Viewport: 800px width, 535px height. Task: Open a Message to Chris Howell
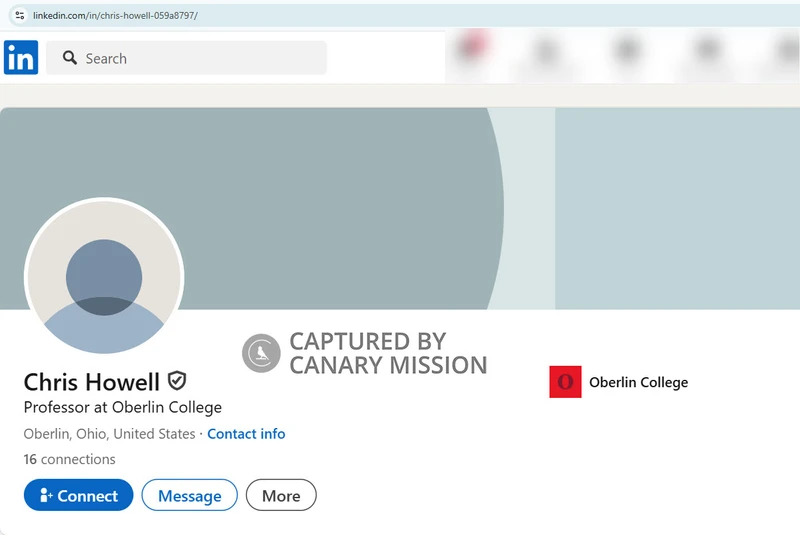click(x=189, y=495)
